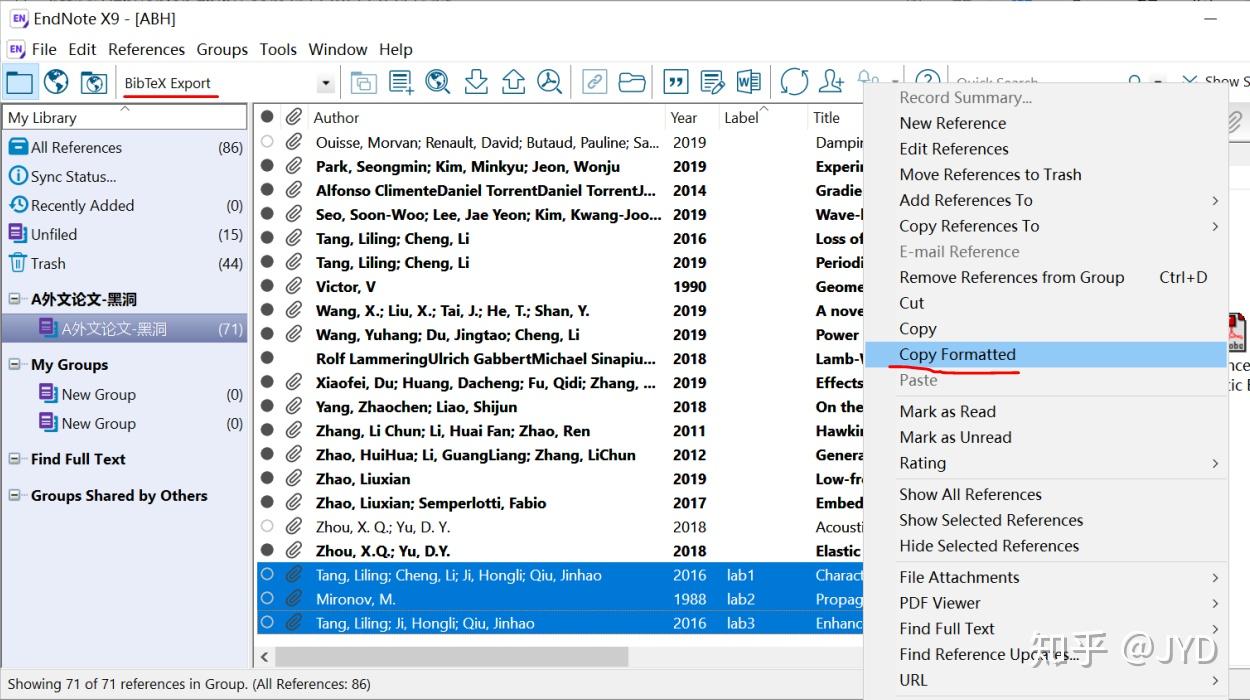Click the Sync Library circular-arrows icon
The image size is (1250, 700).
click(793, 83)
